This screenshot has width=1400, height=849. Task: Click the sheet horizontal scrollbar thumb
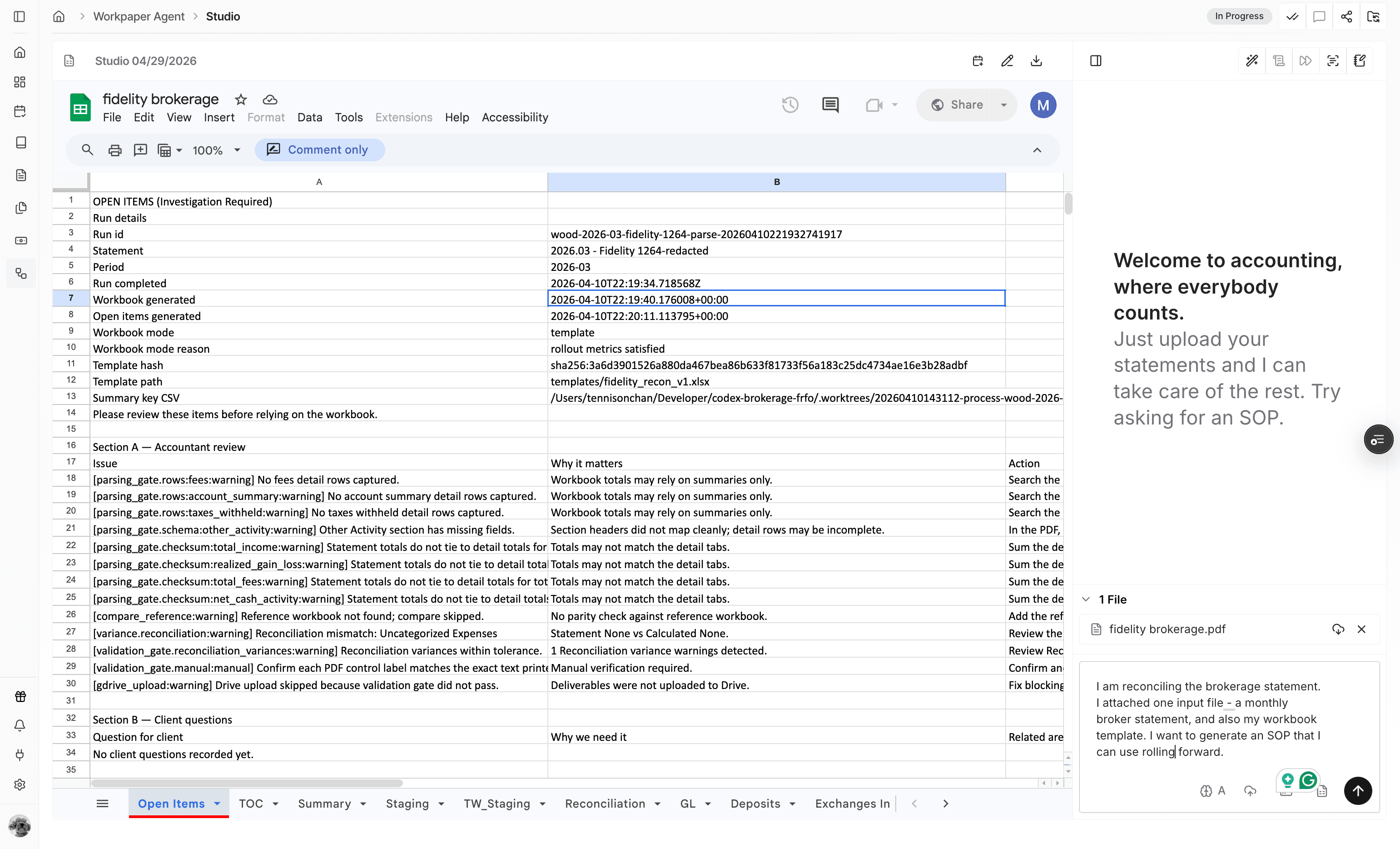[x=247, y=783]
